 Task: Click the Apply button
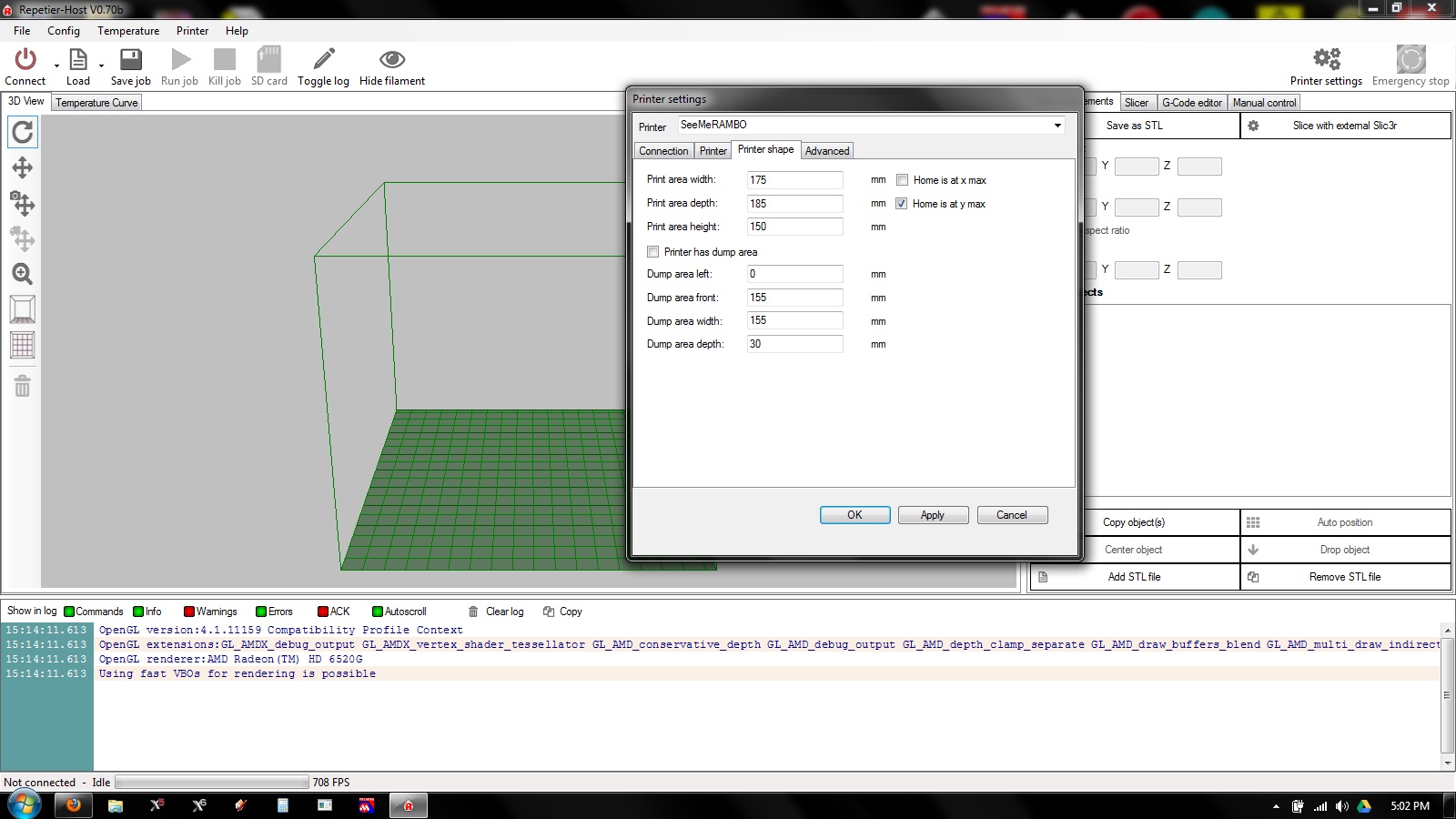(933, 515)
